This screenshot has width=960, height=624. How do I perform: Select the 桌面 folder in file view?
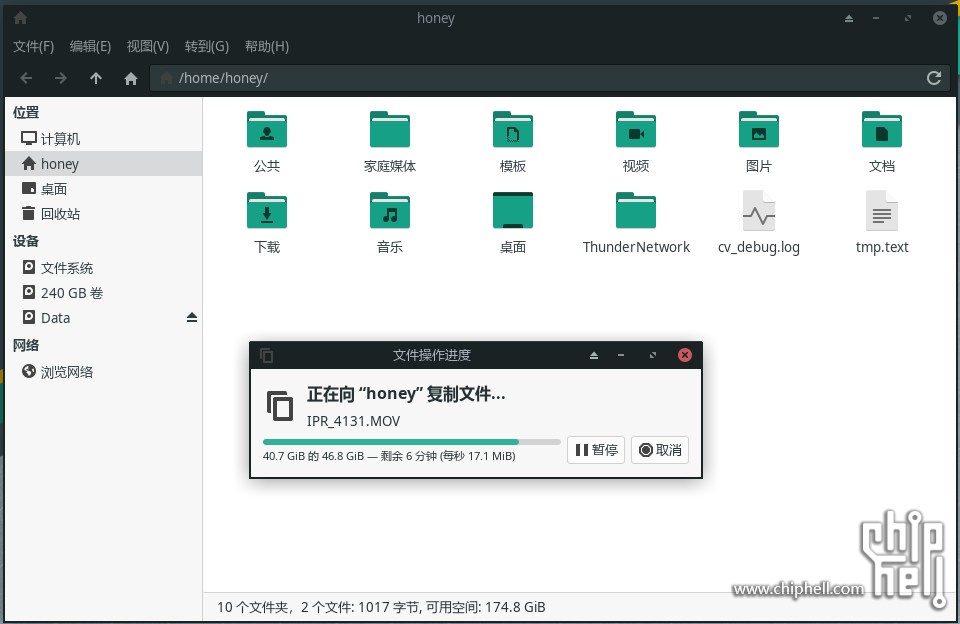click(x=513, y=210)
